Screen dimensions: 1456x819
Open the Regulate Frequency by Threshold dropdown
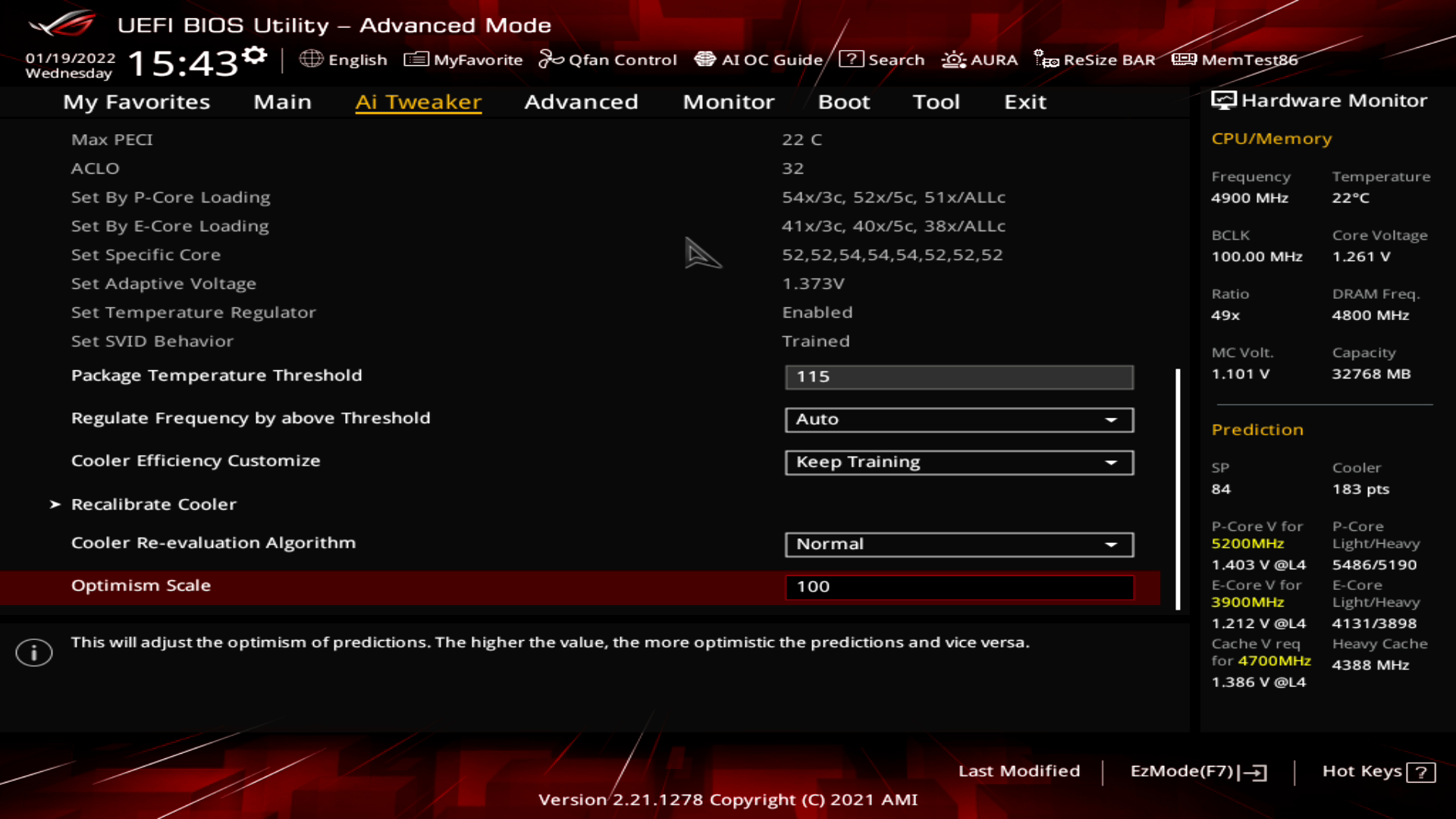pos(959,419)
